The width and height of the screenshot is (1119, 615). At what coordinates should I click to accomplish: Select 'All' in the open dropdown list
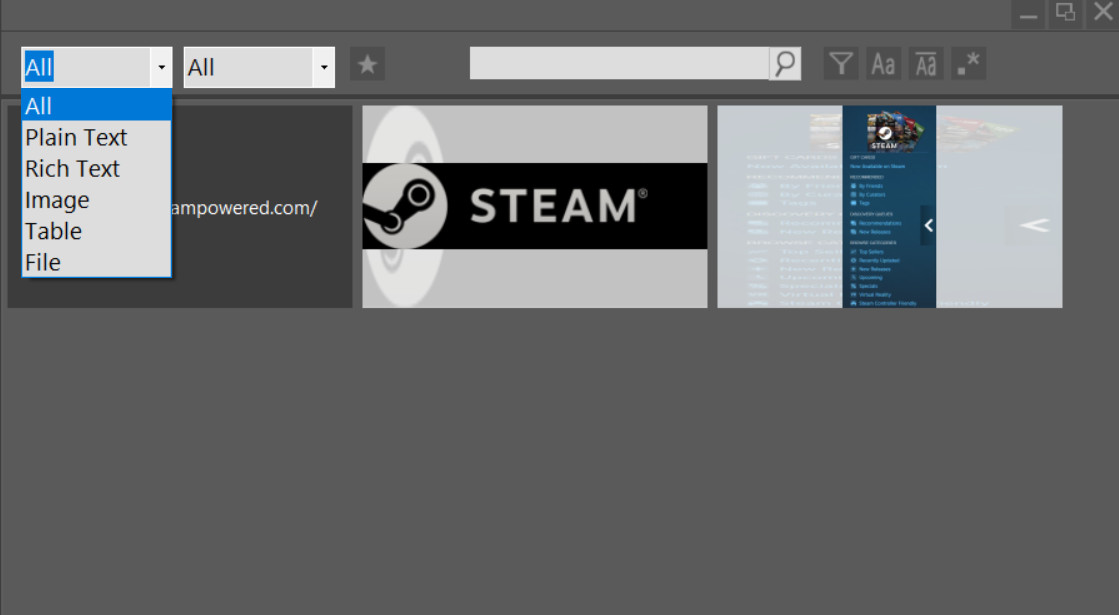pos(96,106)
